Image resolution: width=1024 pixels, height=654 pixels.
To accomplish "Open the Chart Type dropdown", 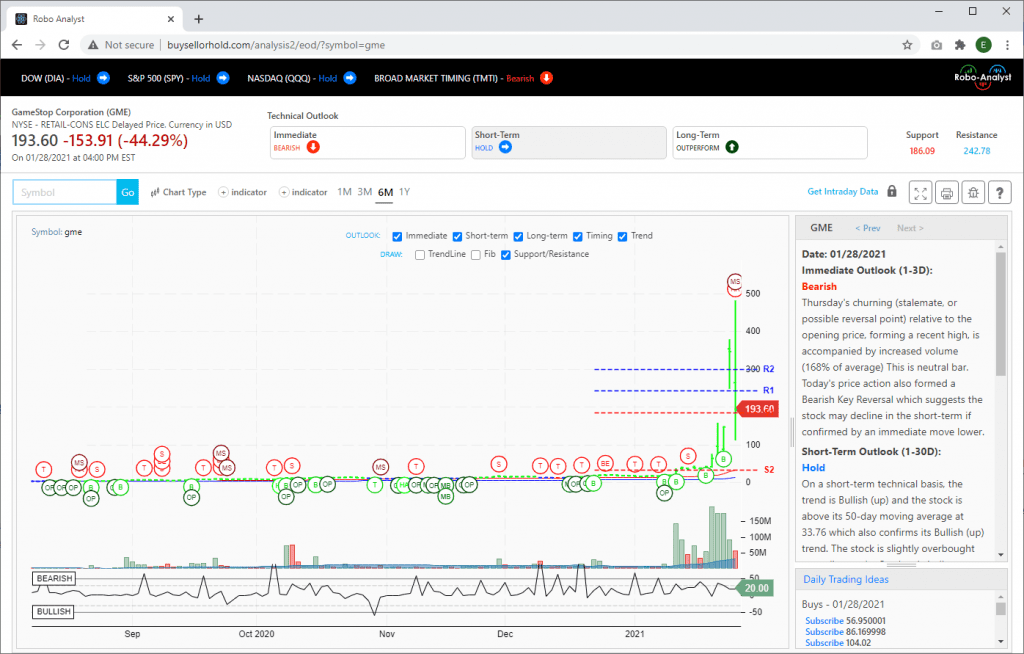I will [x=178, y=192].
